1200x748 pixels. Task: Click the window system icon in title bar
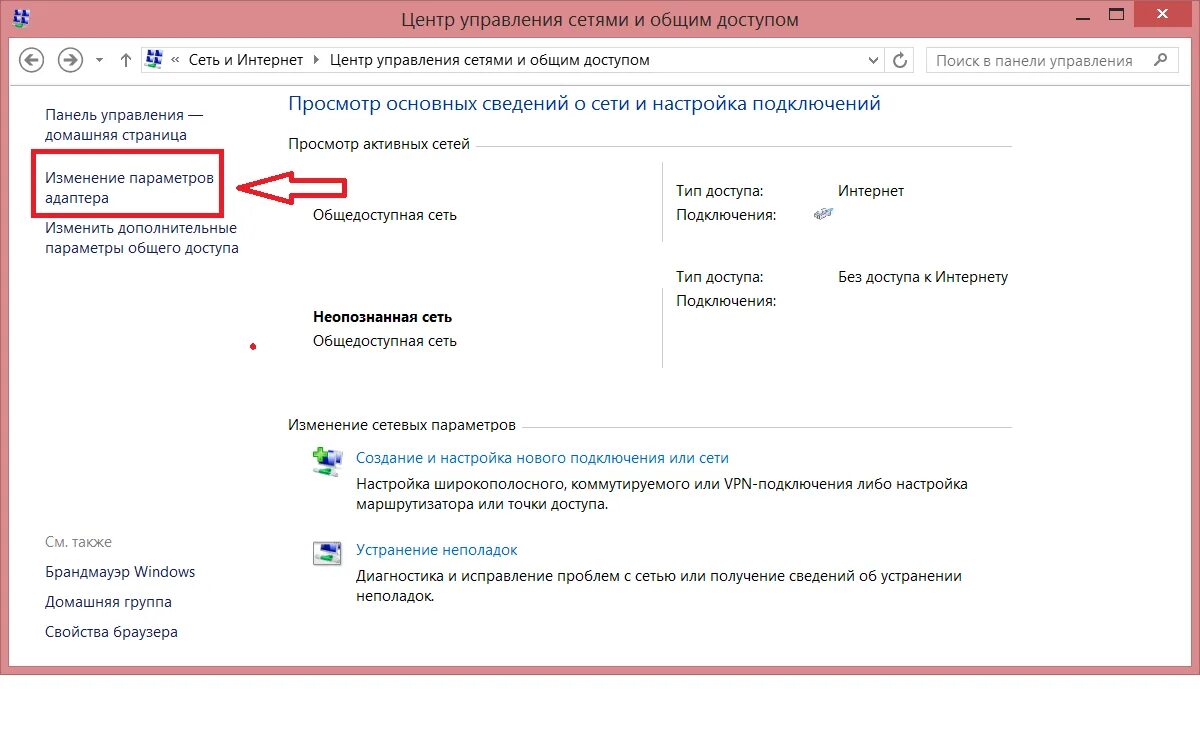pyautogui.click(x=21, y=18)
